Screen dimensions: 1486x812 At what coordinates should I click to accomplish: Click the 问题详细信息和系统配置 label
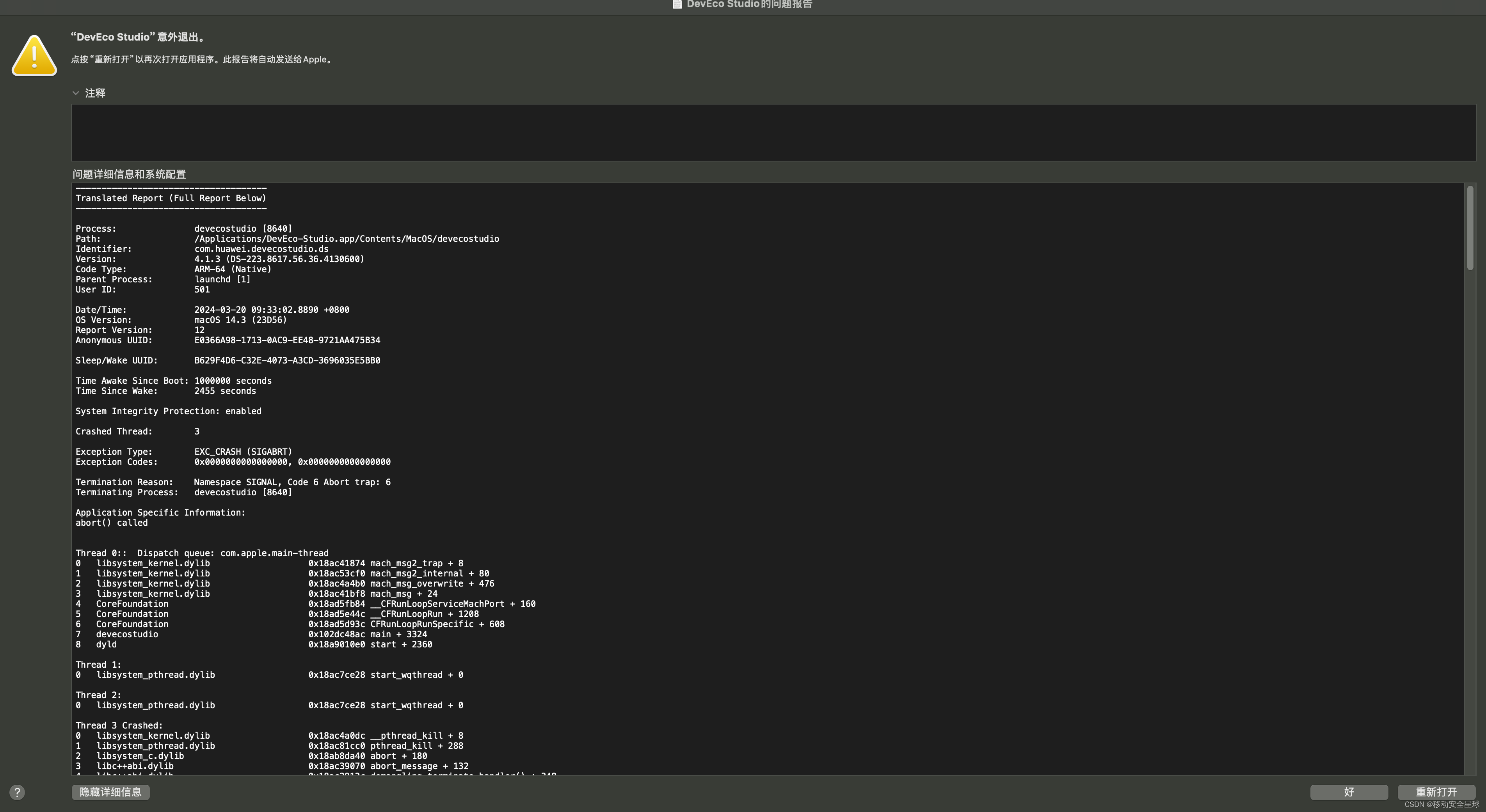[x=129, y=174]
